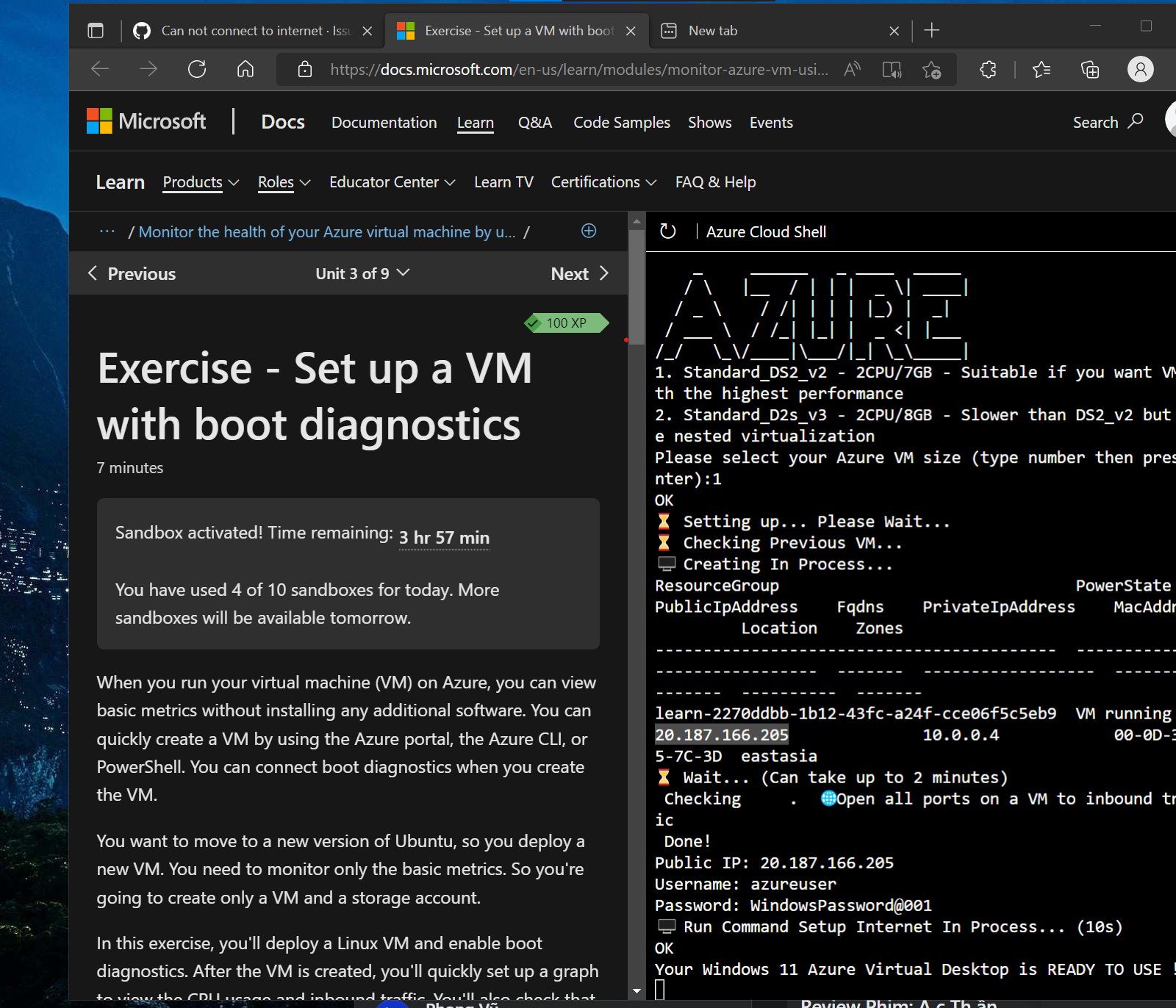Screen dimensions: 1176x1008
Task: Expand the Certifications dropdown
Action: [603, 182]
